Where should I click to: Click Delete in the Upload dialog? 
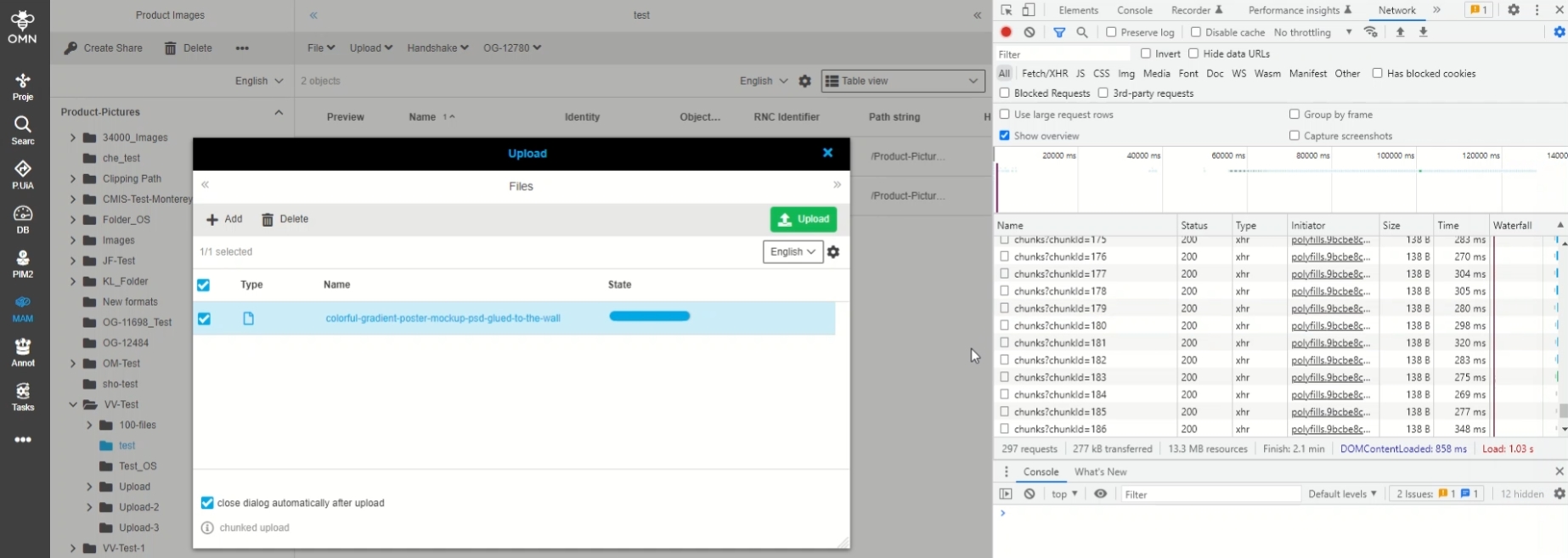[x=285, y=219]
